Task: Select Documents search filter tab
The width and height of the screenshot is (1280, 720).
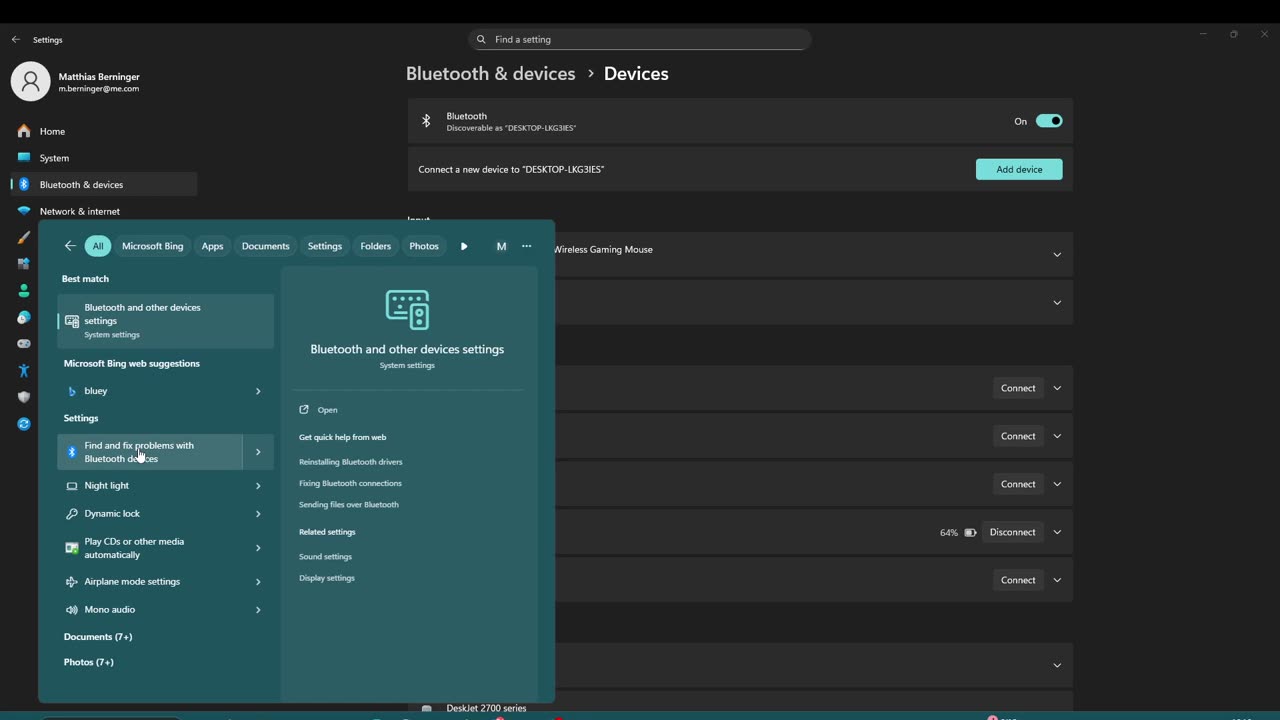Action: 265,246
